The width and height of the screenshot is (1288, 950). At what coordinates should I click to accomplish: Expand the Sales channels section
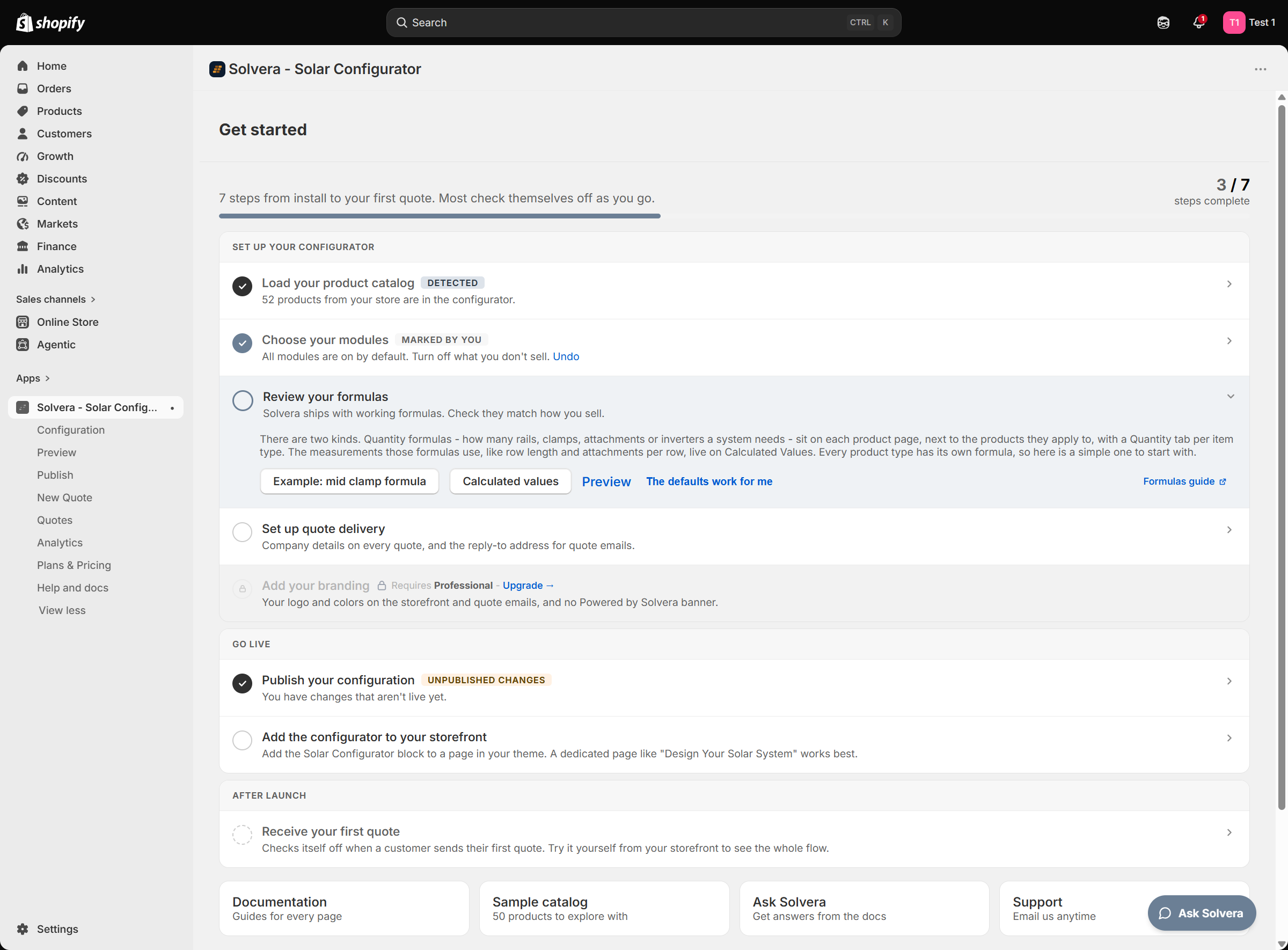coord(56,299)
